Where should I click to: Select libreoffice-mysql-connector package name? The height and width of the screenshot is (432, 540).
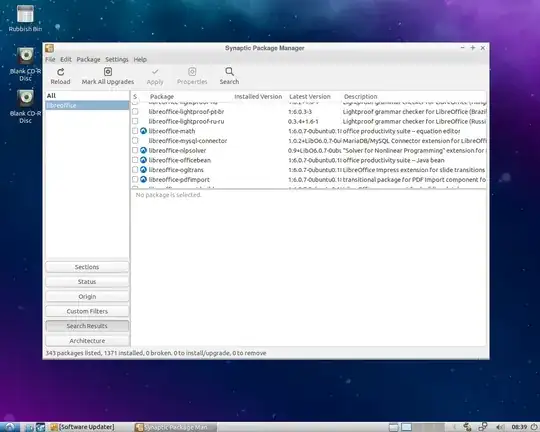click(x=188, y=141)
